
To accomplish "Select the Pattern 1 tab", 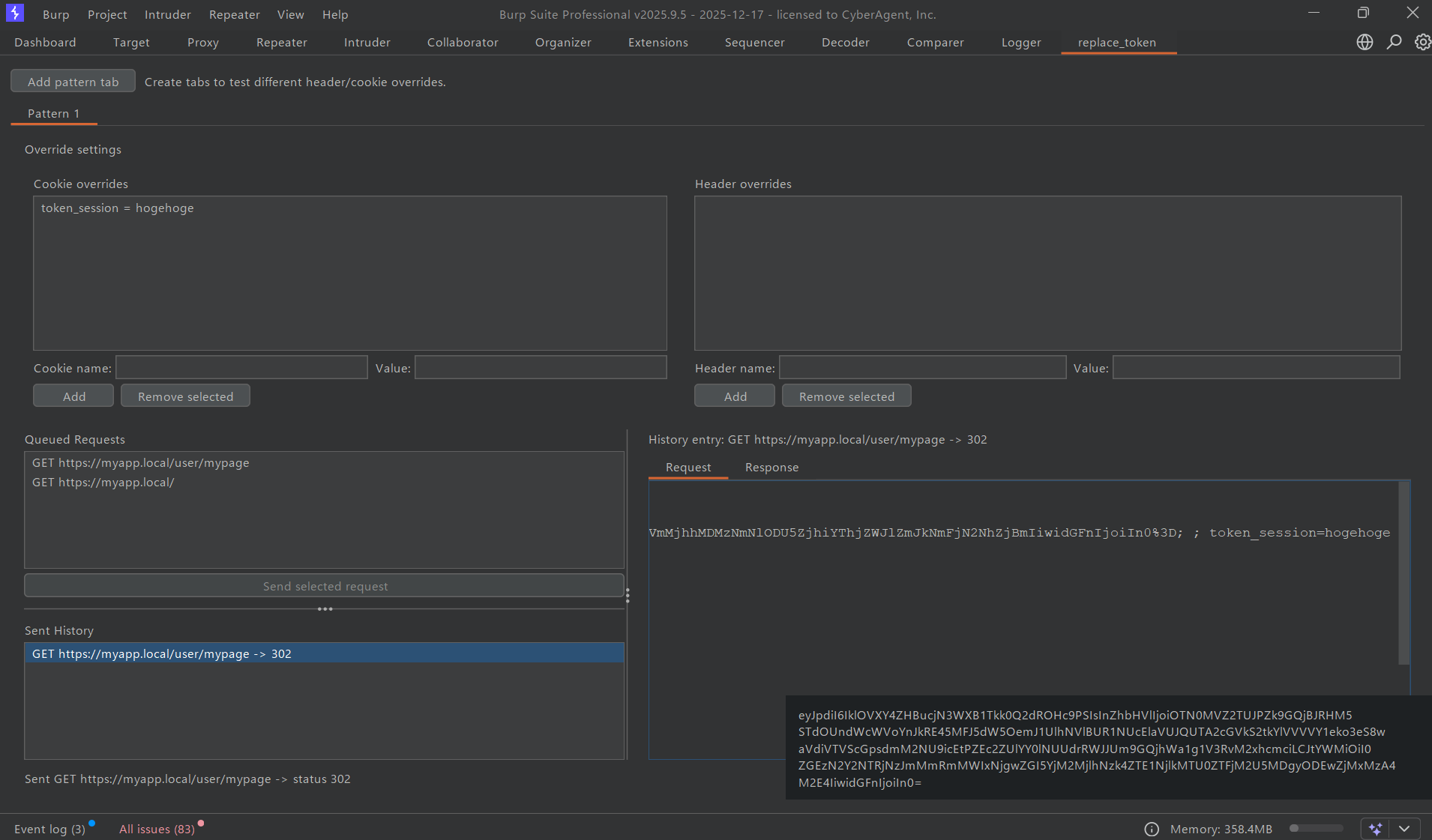I will point(53,113).
